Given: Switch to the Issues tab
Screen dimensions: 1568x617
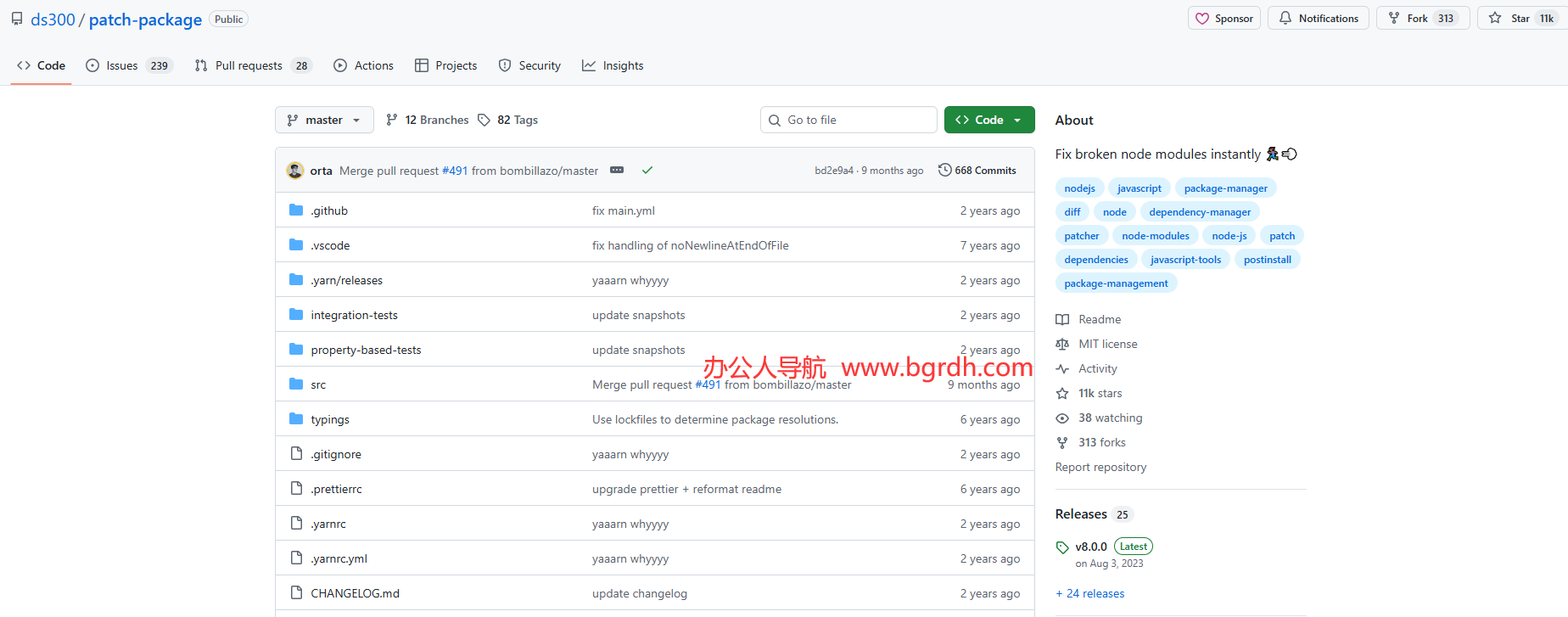Looking at the screenshot, I should (129, 66).
